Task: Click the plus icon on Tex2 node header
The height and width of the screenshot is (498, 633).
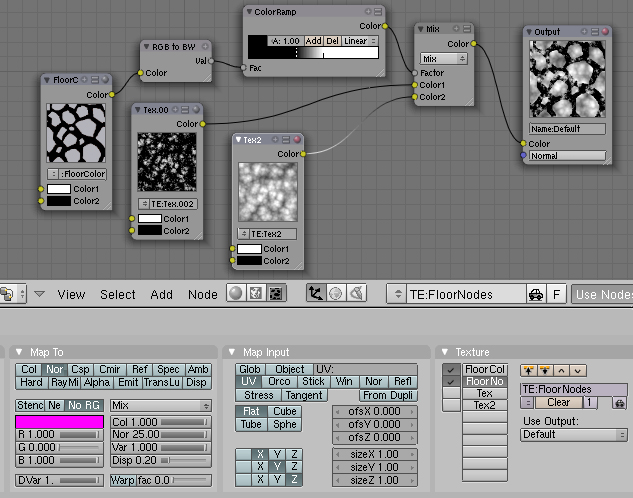Action: pos(275,140)
